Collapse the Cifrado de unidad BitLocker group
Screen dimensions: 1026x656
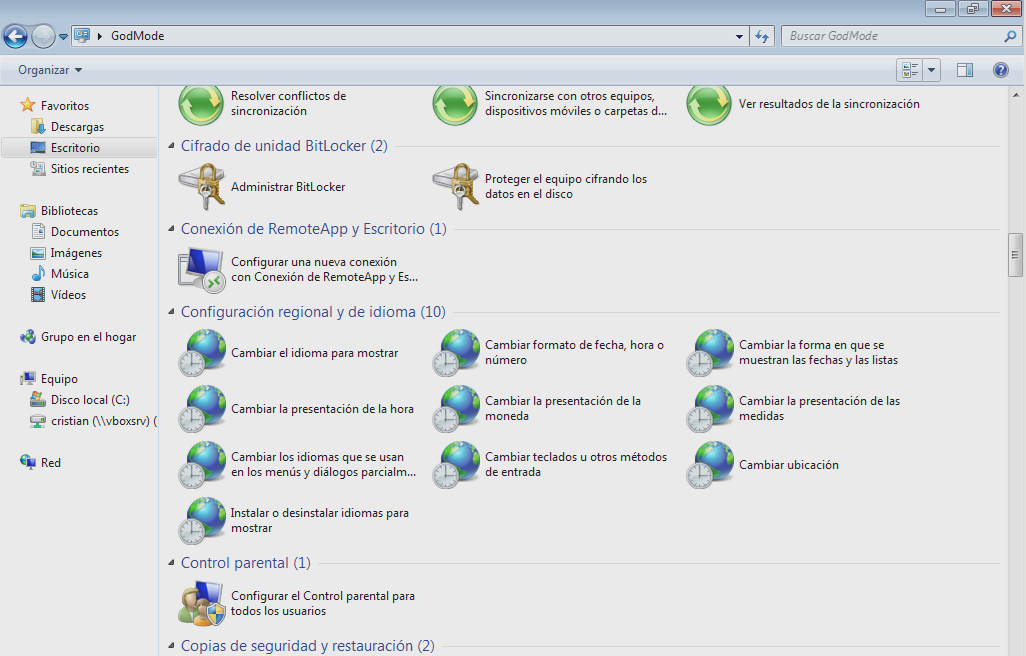(x=171, y=146)
